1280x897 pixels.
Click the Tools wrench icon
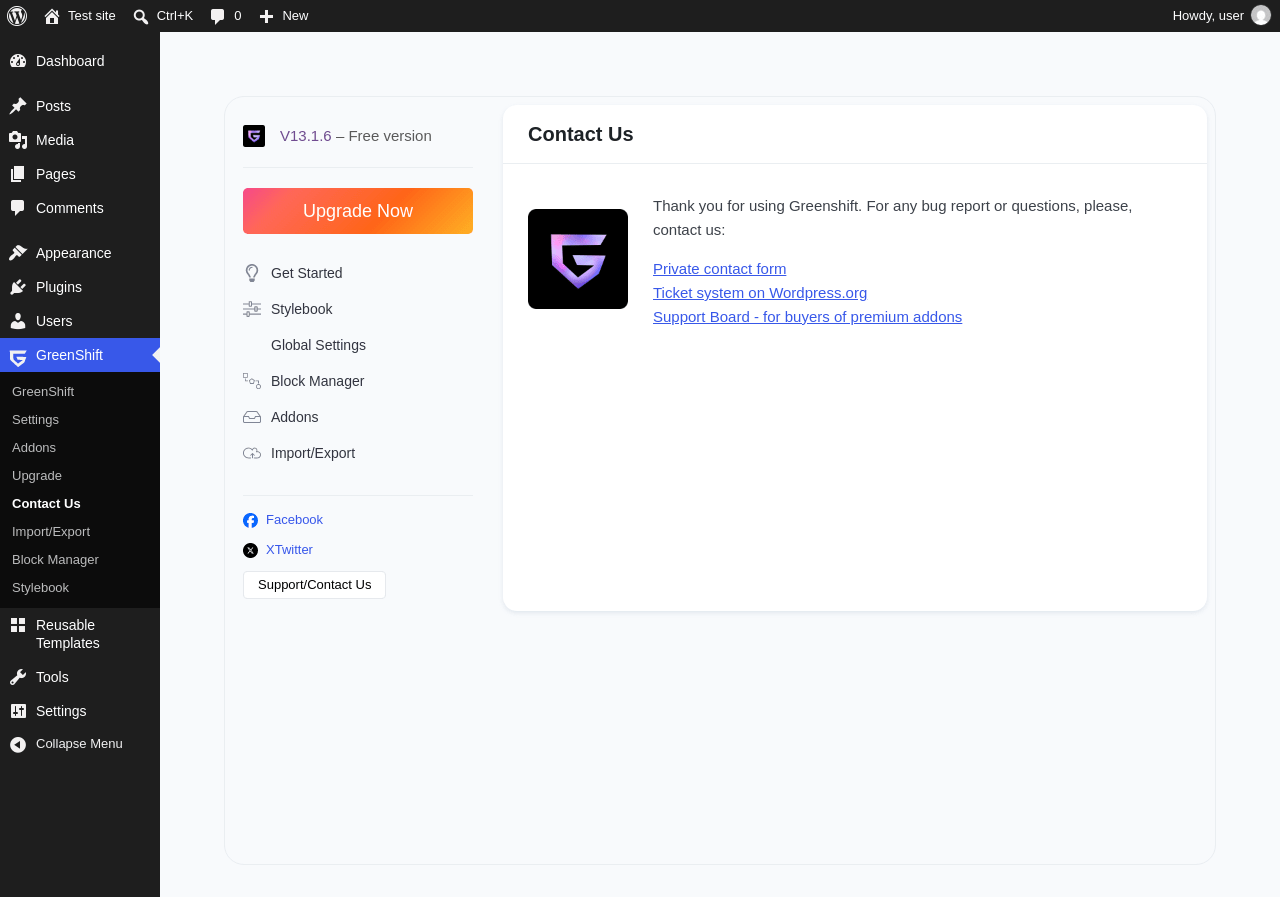coord(18,677)
